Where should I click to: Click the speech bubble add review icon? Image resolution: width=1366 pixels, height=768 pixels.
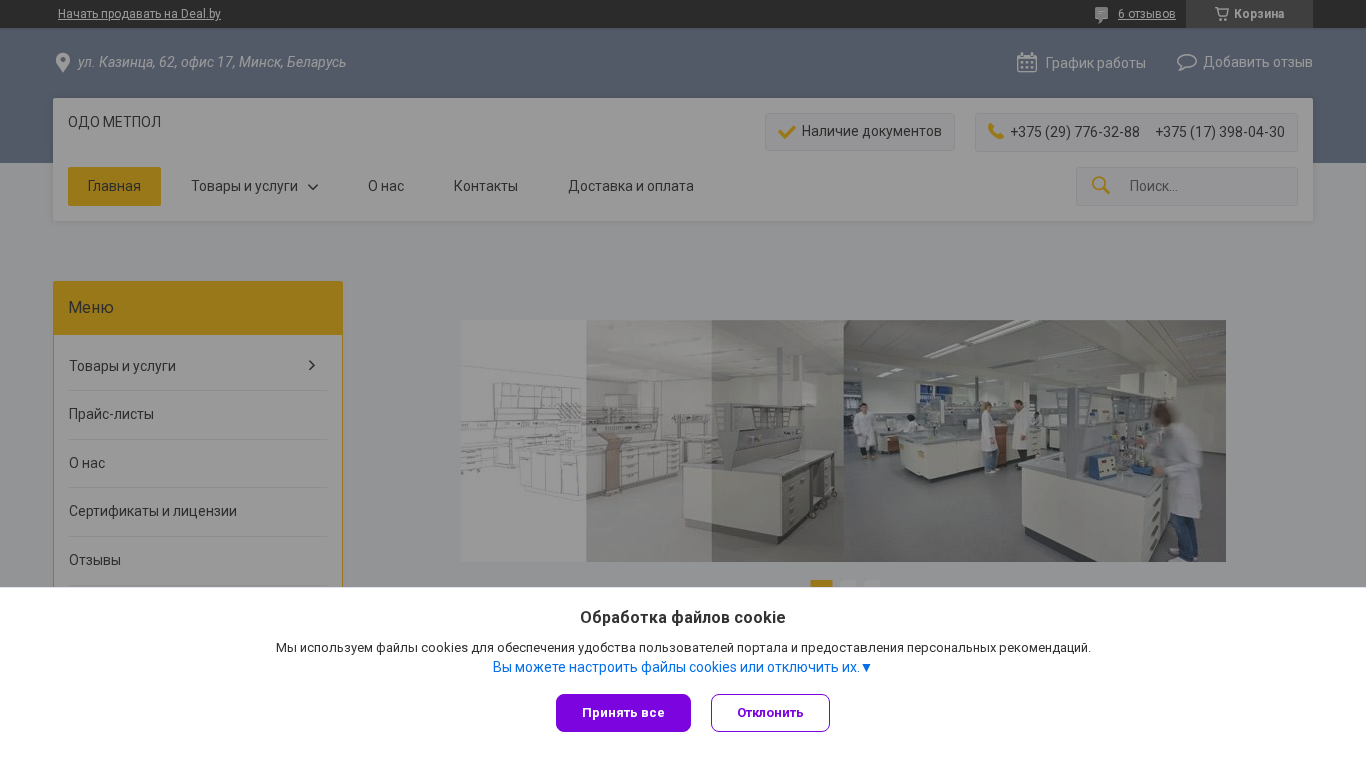tap(1186, 62)
